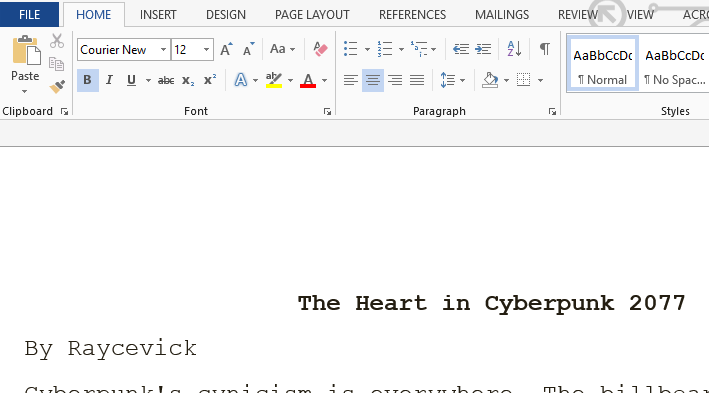Open the Paste options dropdown arrow
Viewport: 709px width, 393px height.
tap(25, 91)
